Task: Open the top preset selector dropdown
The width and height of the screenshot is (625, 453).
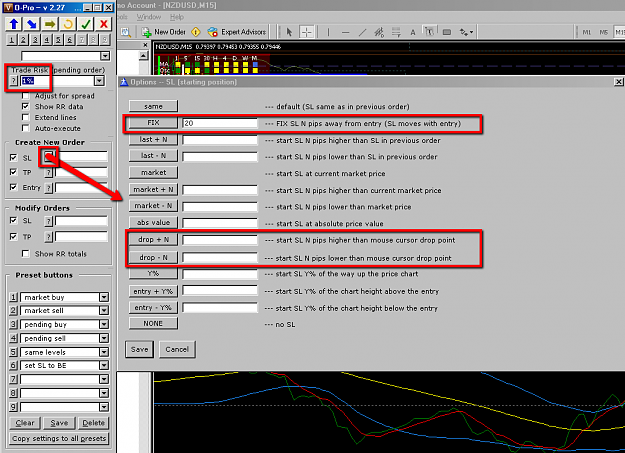Action: pyautogui.click(x=105, y=56)
